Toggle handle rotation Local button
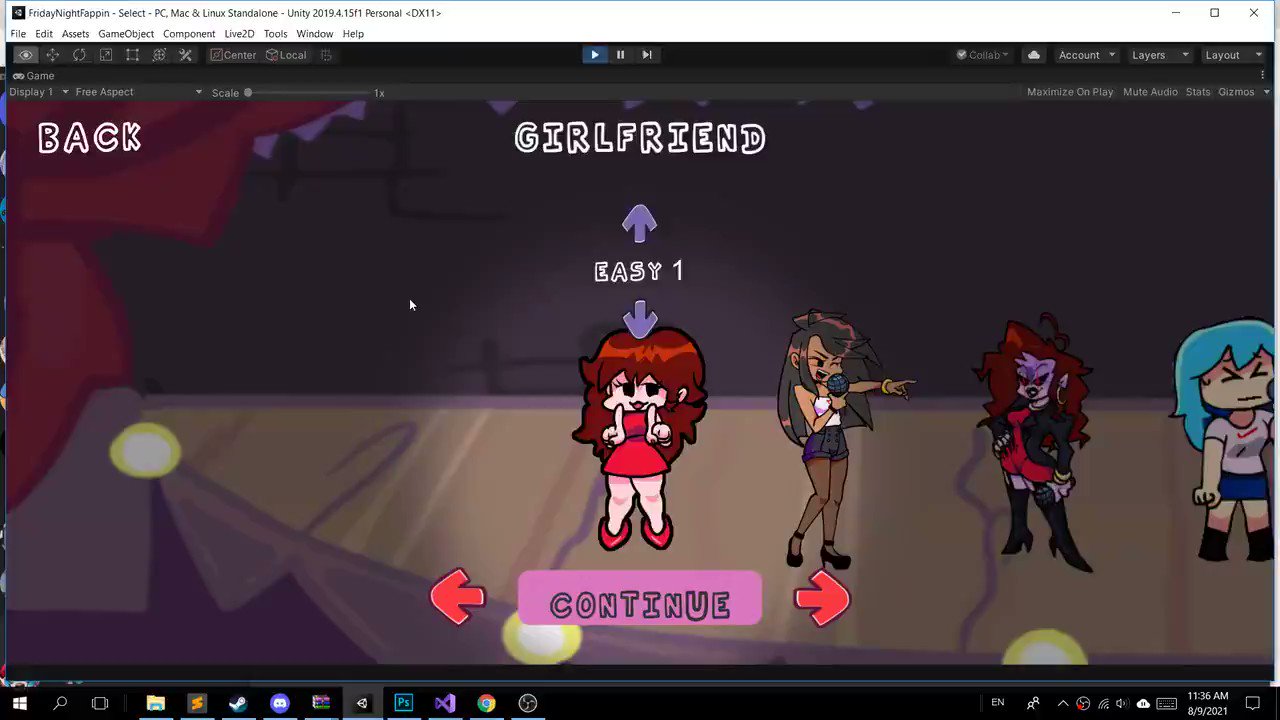Viewport: 1280px width, 720px height. (x=287, y=55)
